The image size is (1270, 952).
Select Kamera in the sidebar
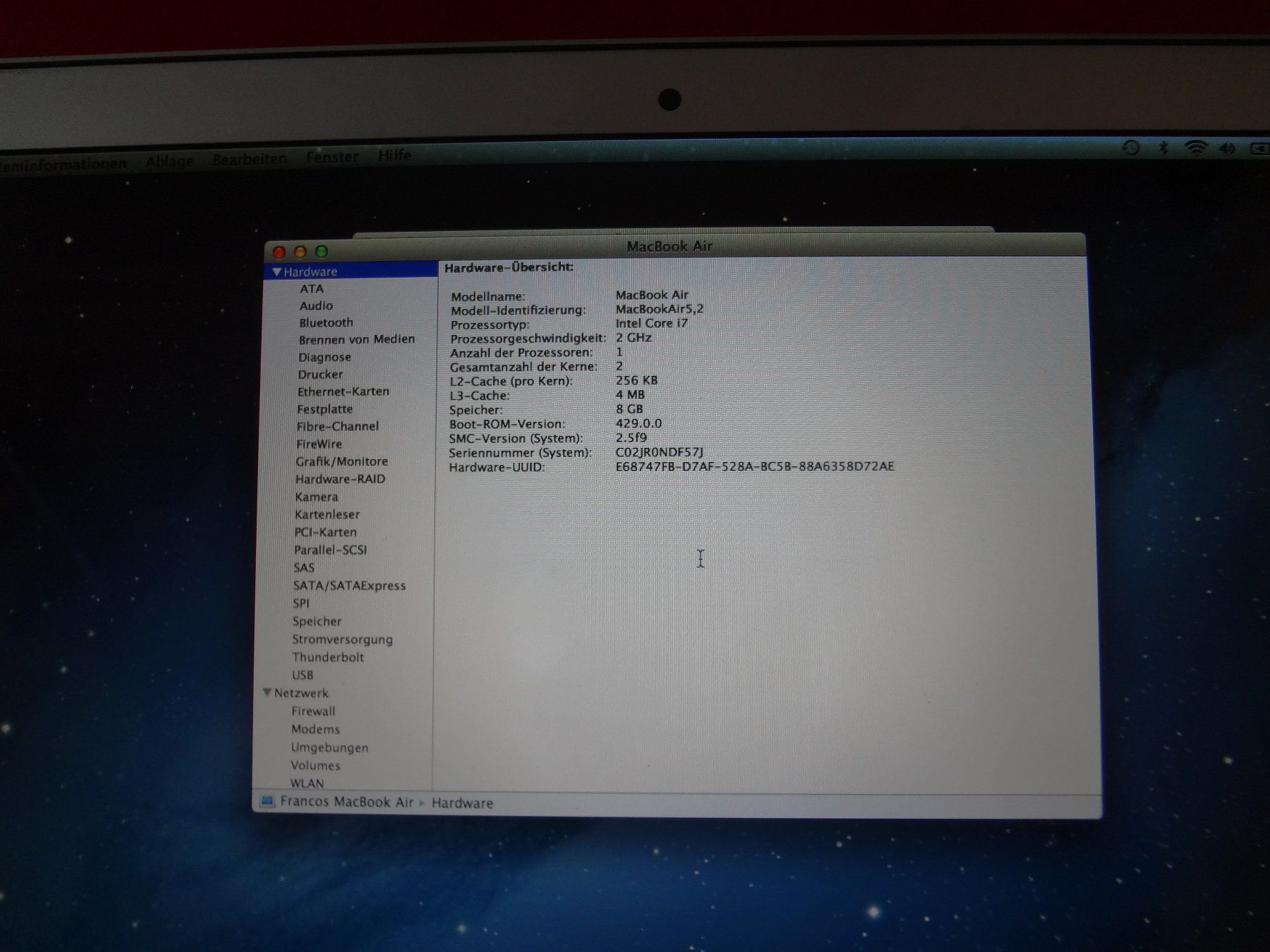point(316,496)
